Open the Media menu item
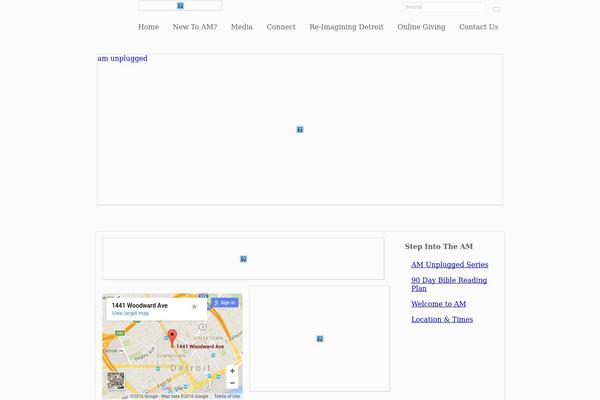Viewport: 600px width, 400px height. [x=241, y=27]
